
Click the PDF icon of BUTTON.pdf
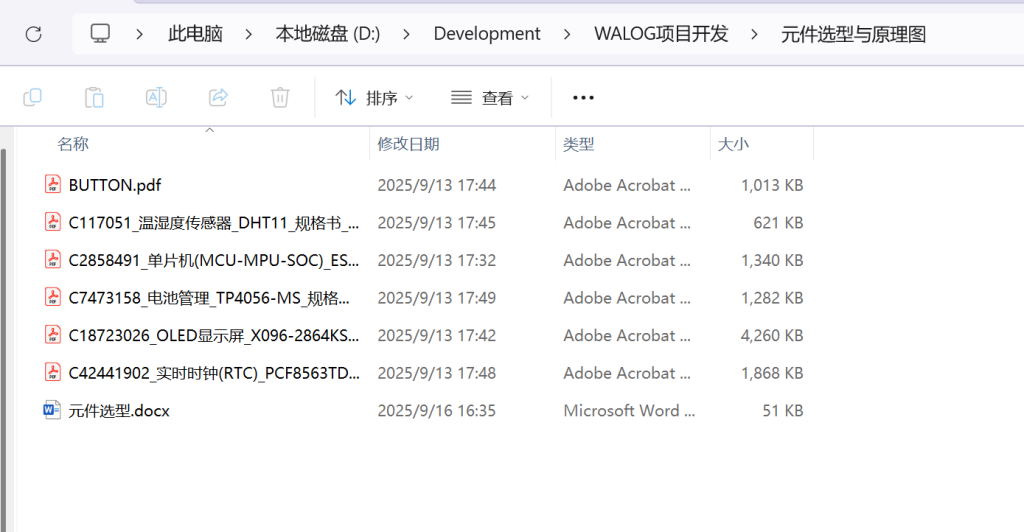[x=52, y=185]
